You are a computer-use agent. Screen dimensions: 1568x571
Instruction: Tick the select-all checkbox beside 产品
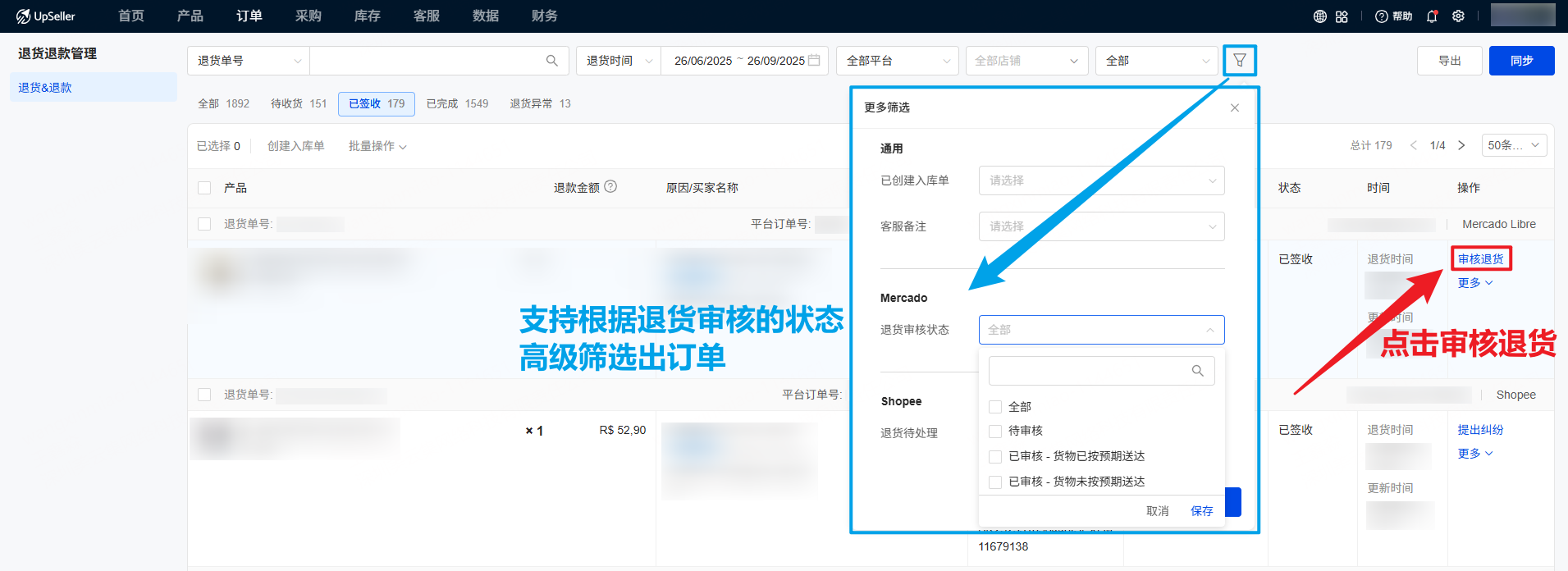[x=204, y=188]
